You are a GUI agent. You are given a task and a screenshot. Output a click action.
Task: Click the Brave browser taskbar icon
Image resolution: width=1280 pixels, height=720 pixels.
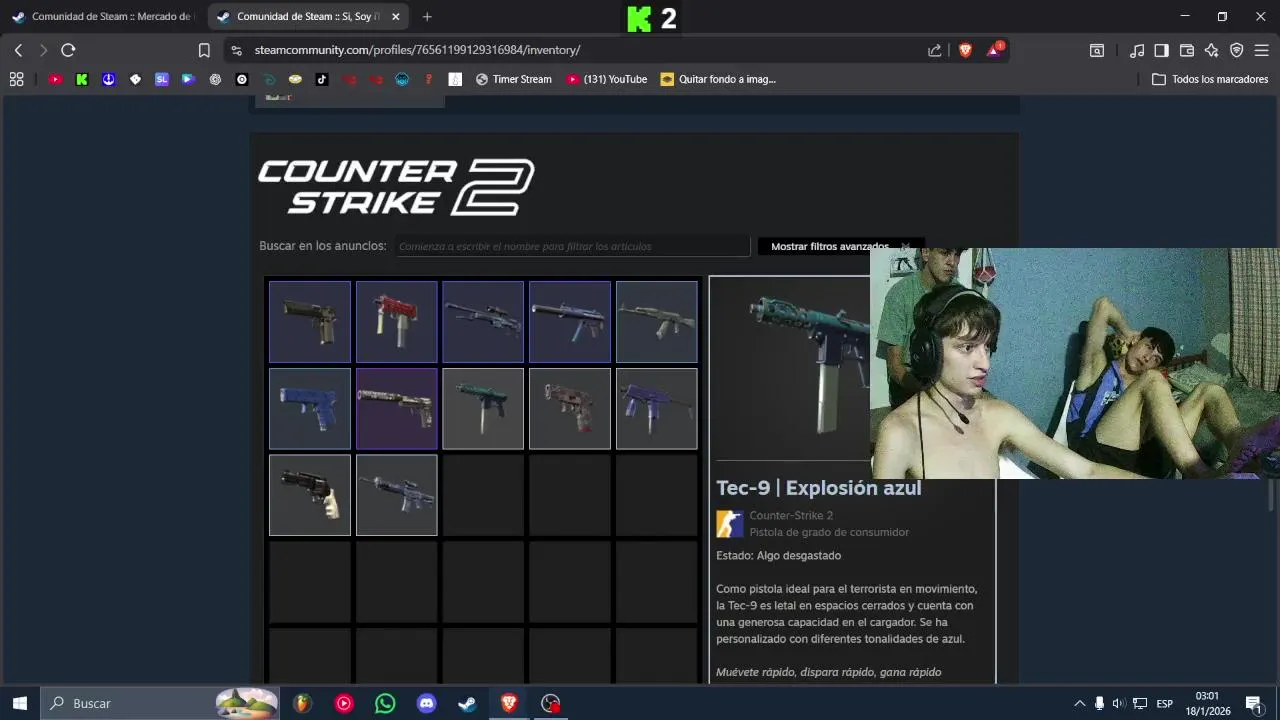509,703
